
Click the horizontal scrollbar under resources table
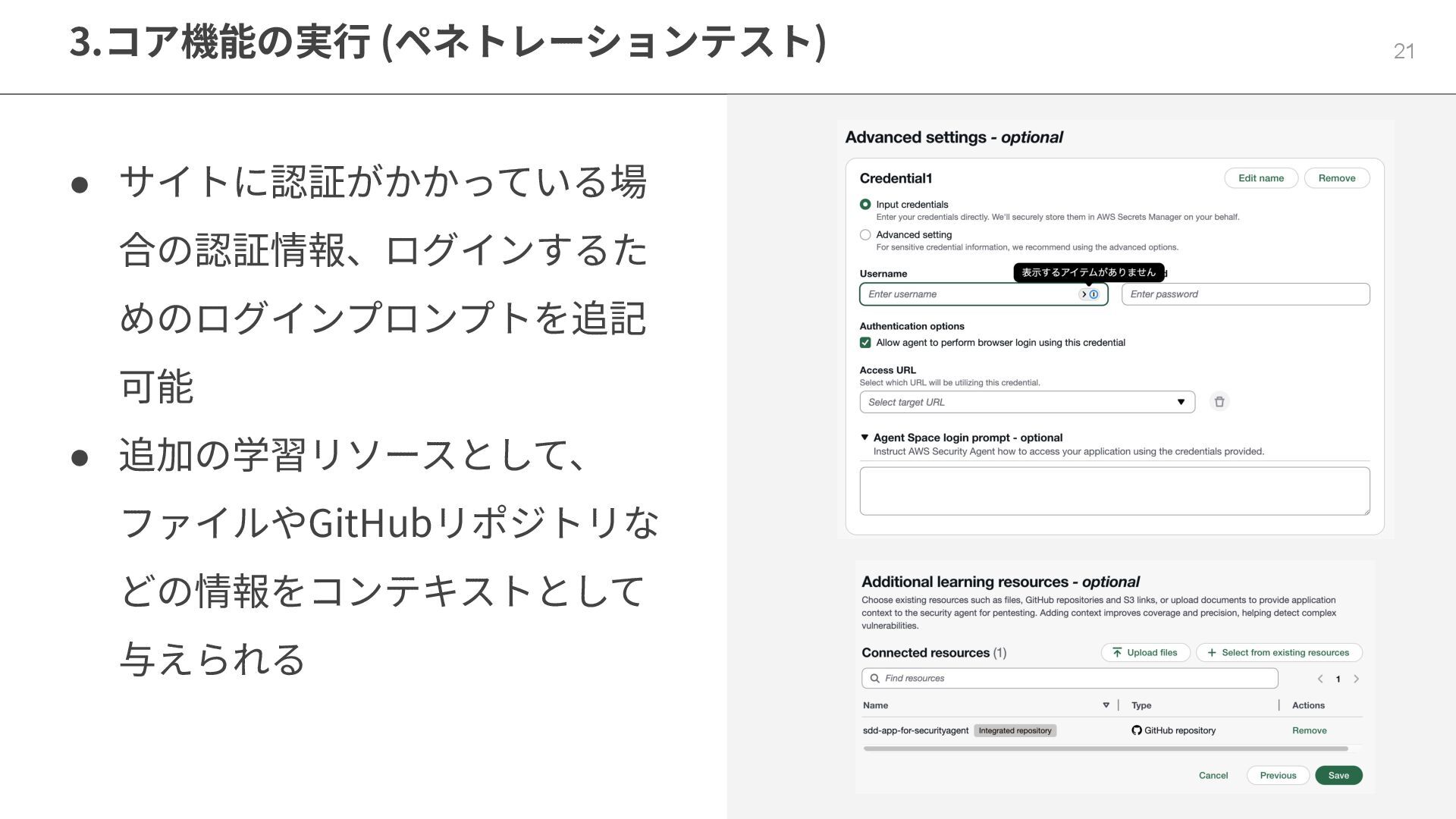click(x=1105, y=748)
